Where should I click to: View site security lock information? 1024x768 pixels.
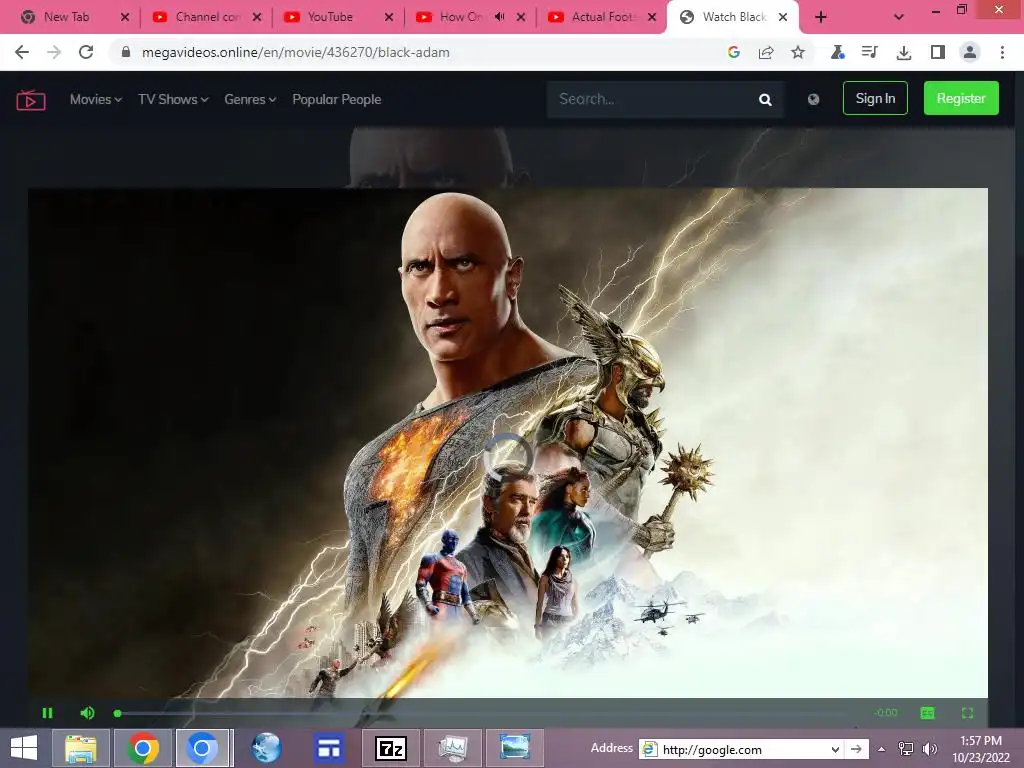point(126,52)
